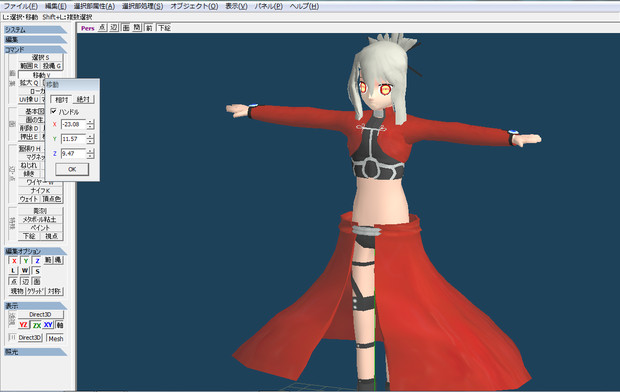Viewport: 620px width, 392px height.
Task: Toggle S screen coordinate option
Action: (x=37, y=271)
